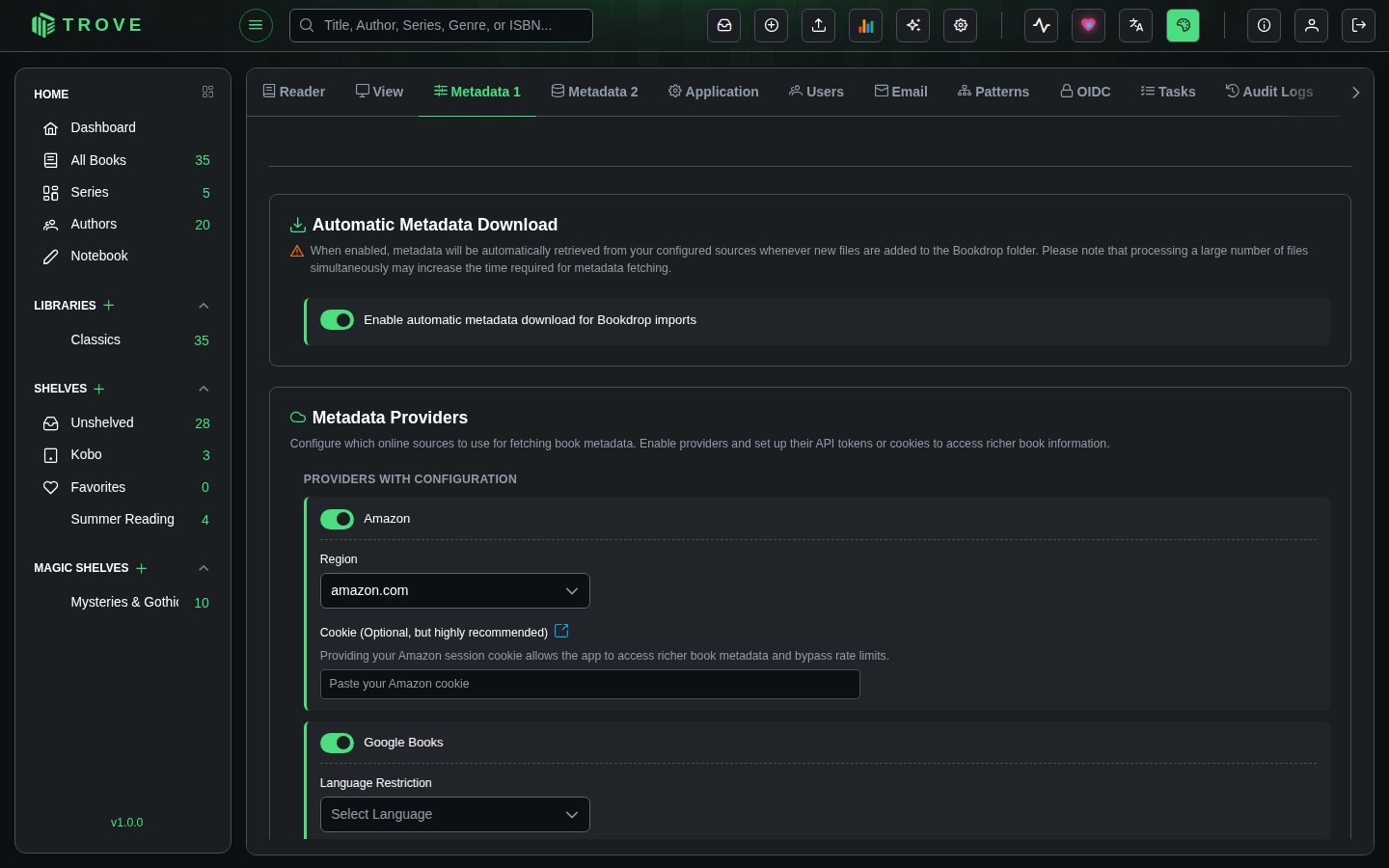This screenshot has width=1389, height=868.
Task: Add a new magic shelf with plus icon
Action: (x=142, y=568)
